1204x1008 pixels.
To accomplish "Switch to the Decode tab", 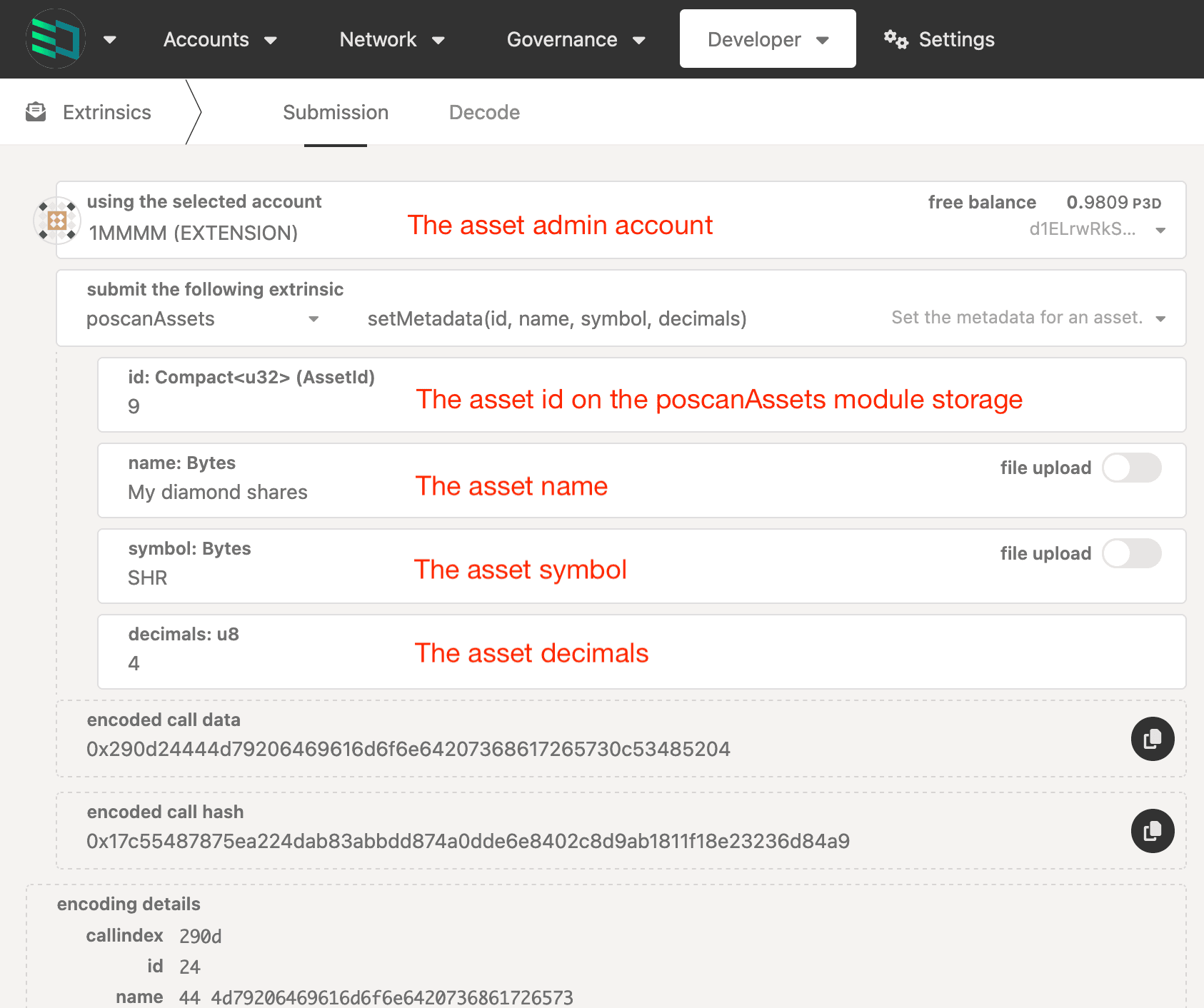I will coord(484,112).
